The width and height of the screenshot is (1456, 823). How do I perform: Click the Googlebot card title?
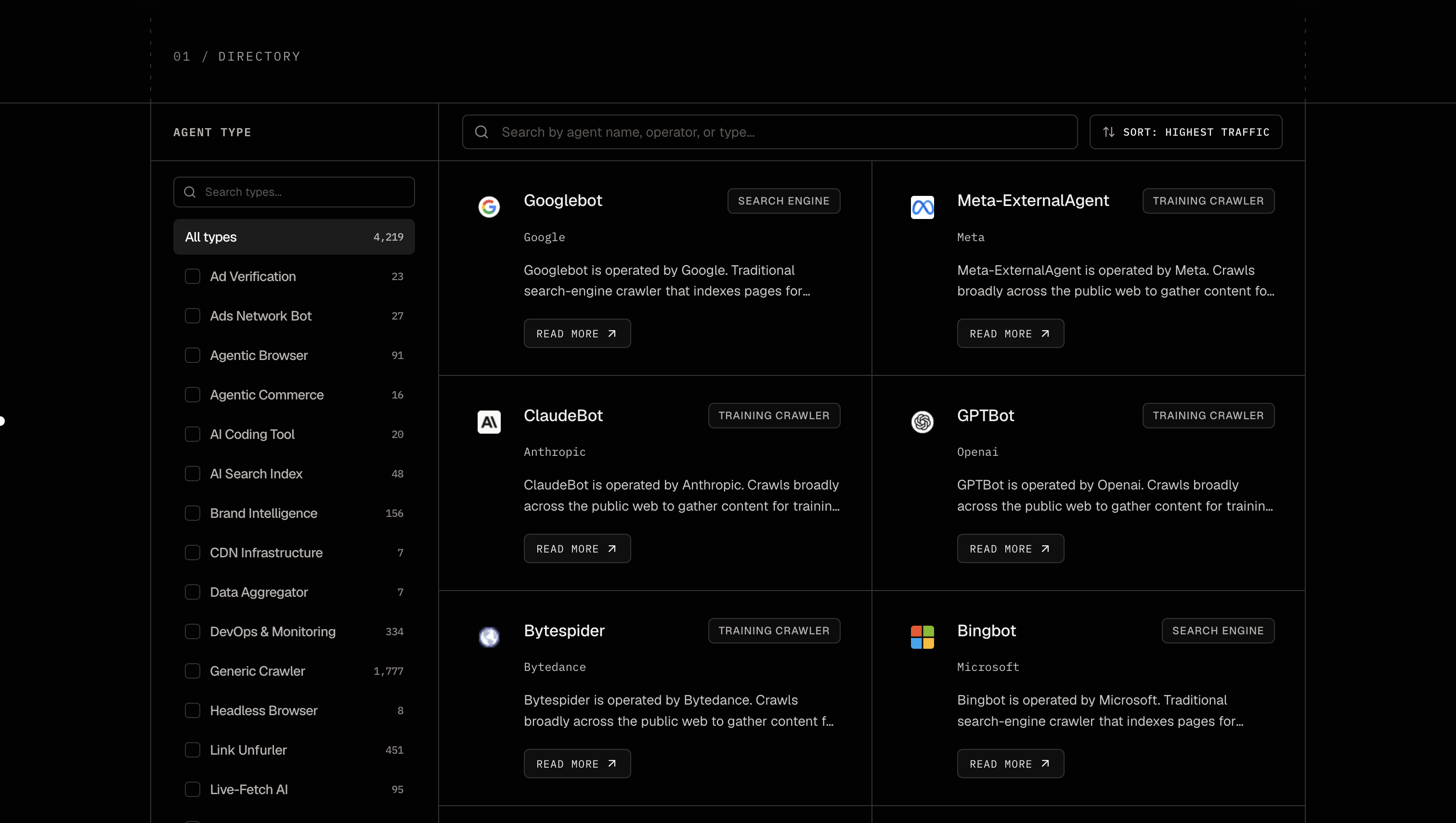562,201
